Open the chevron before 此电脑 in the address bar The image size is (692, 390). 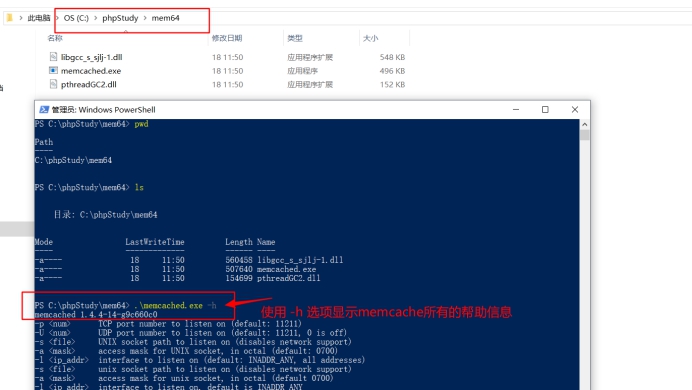pyautogui.click(x=20, y=18)
